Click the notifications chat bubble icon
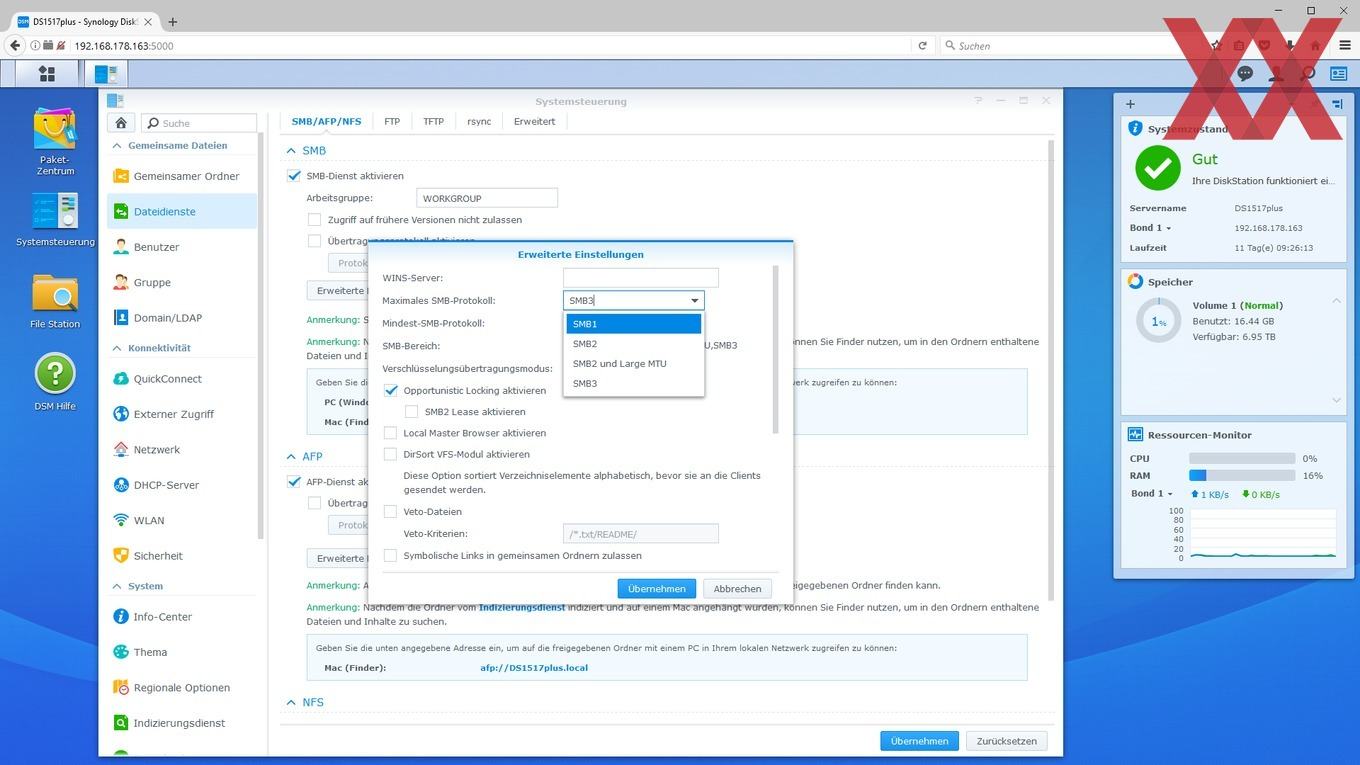The height and width of the screenshot is (765, 1360). (1245, 74)
